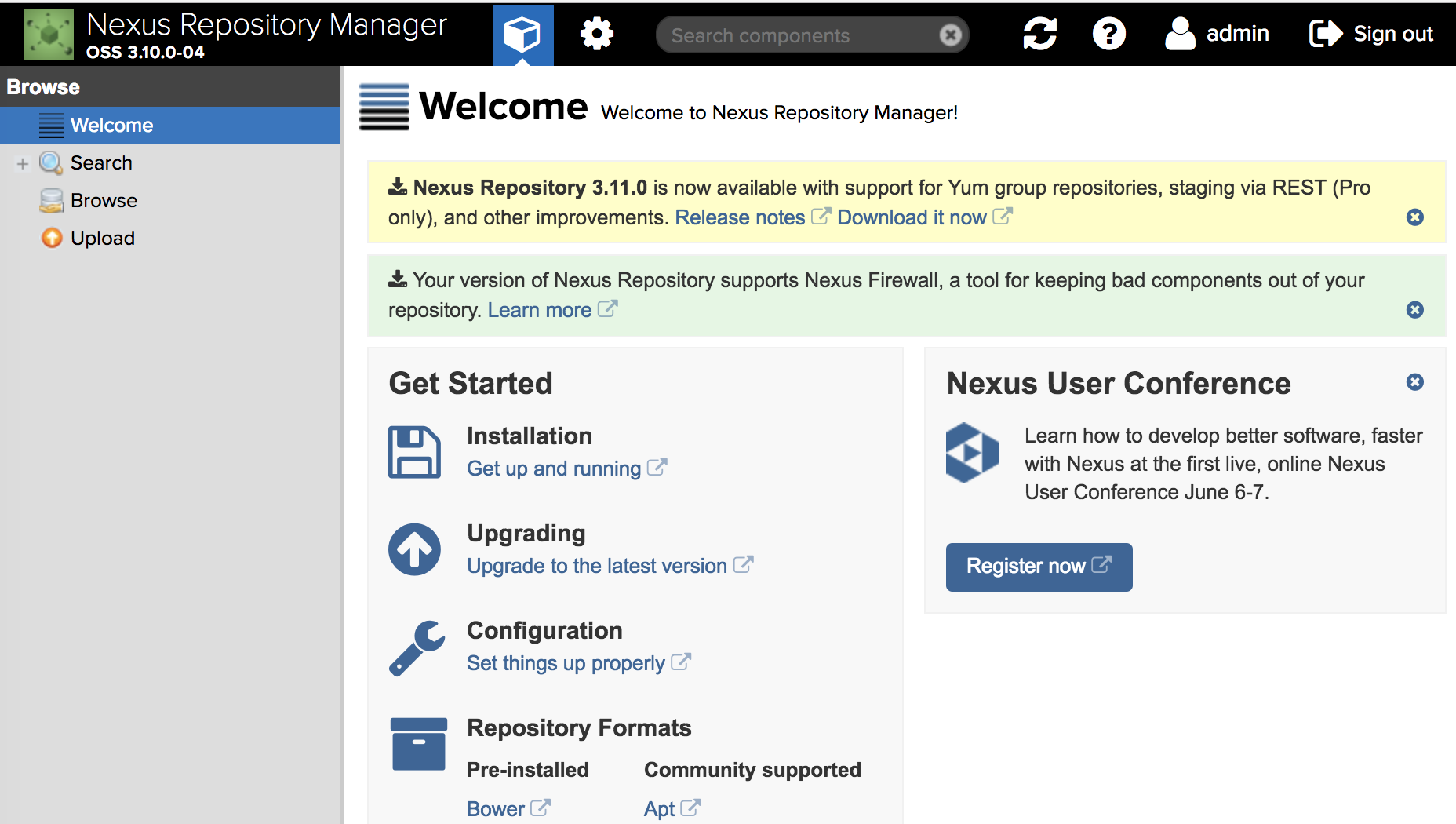Click the download icon in yellow notice
This screenshot has height=824, width=1456.
398,187
